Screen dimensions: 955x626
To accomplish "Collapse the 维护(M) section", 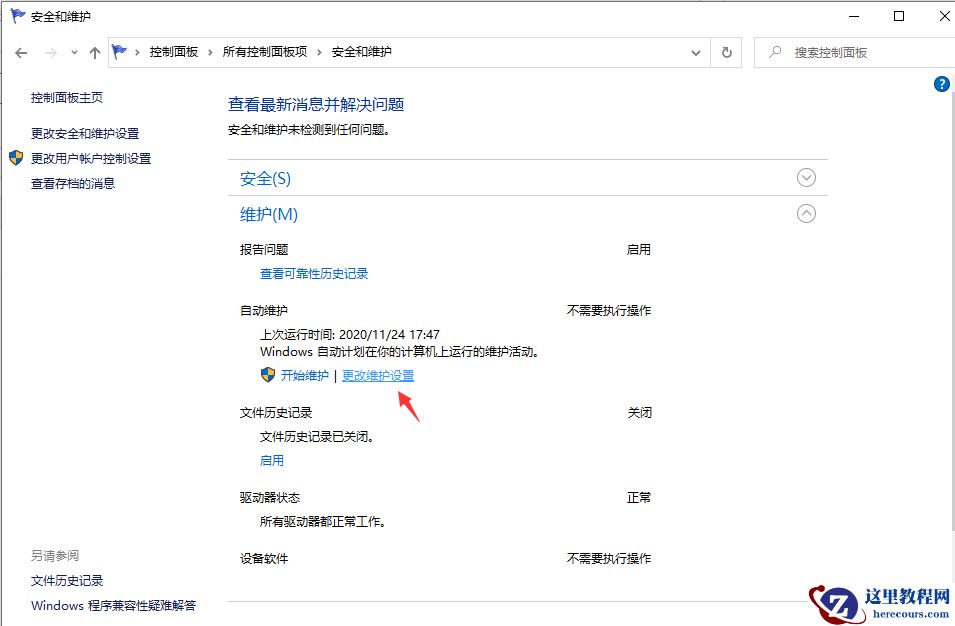I will [806, 213].
